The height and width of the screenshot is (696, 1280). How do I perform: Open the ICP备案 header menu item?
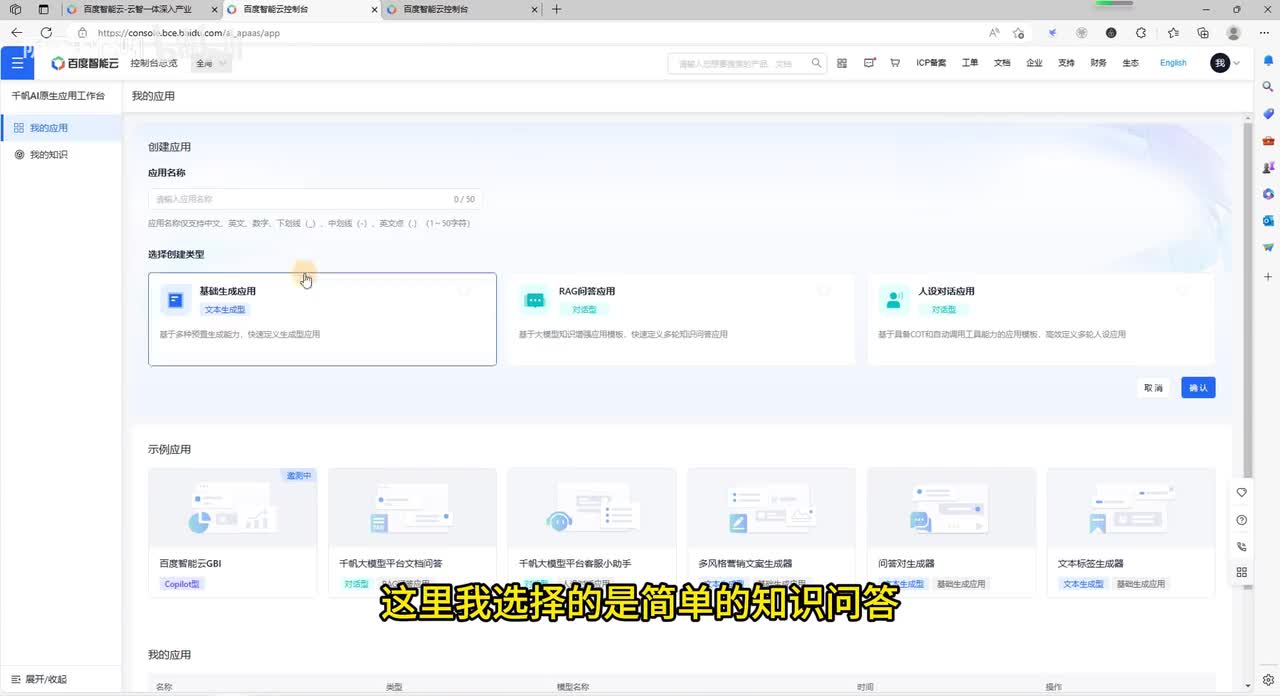coord(931,63)
